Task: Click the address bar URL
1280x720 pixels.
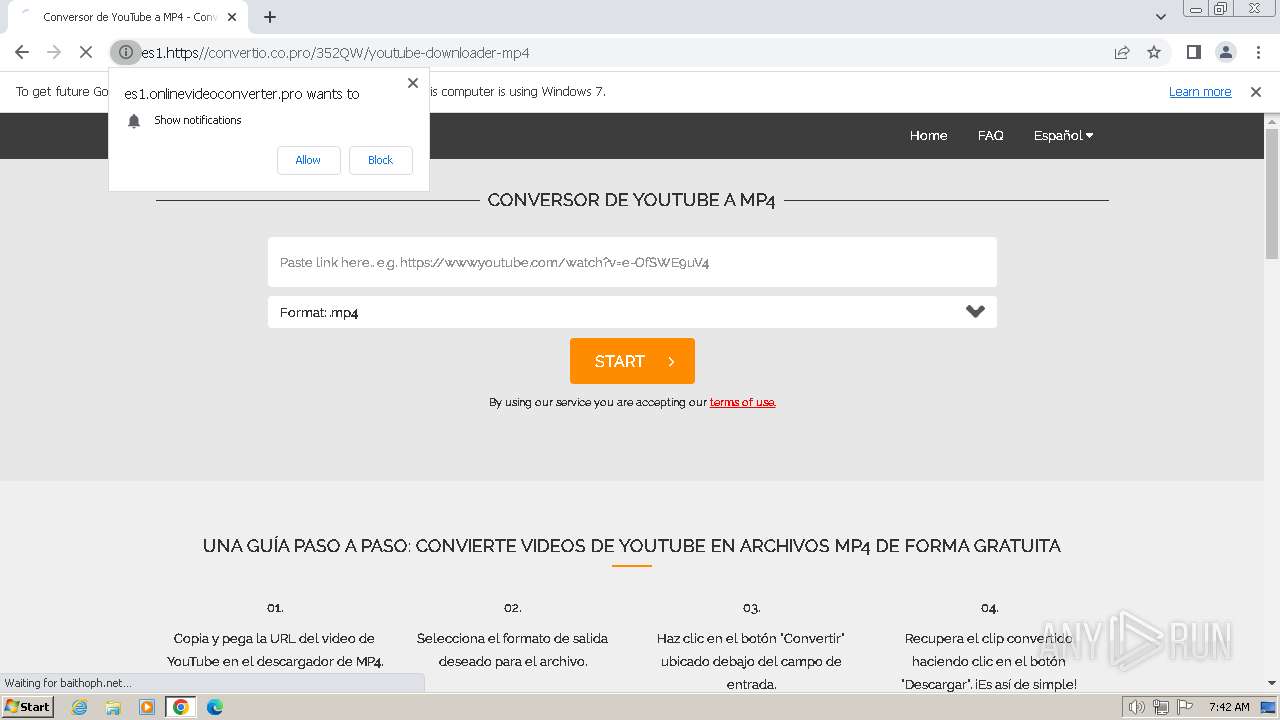Action: [x=335, y=53]
